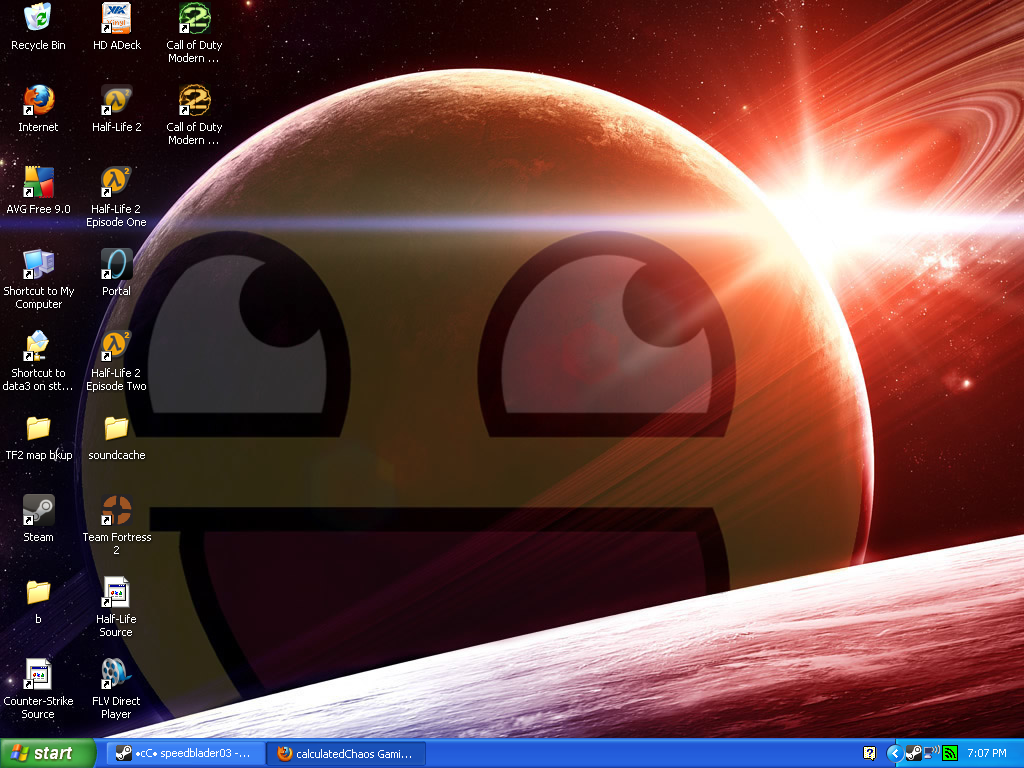This screenshot has height=768, width=1024.
Task: Click the green wireless signal tray icon
Action: click(x=950, y=753)
